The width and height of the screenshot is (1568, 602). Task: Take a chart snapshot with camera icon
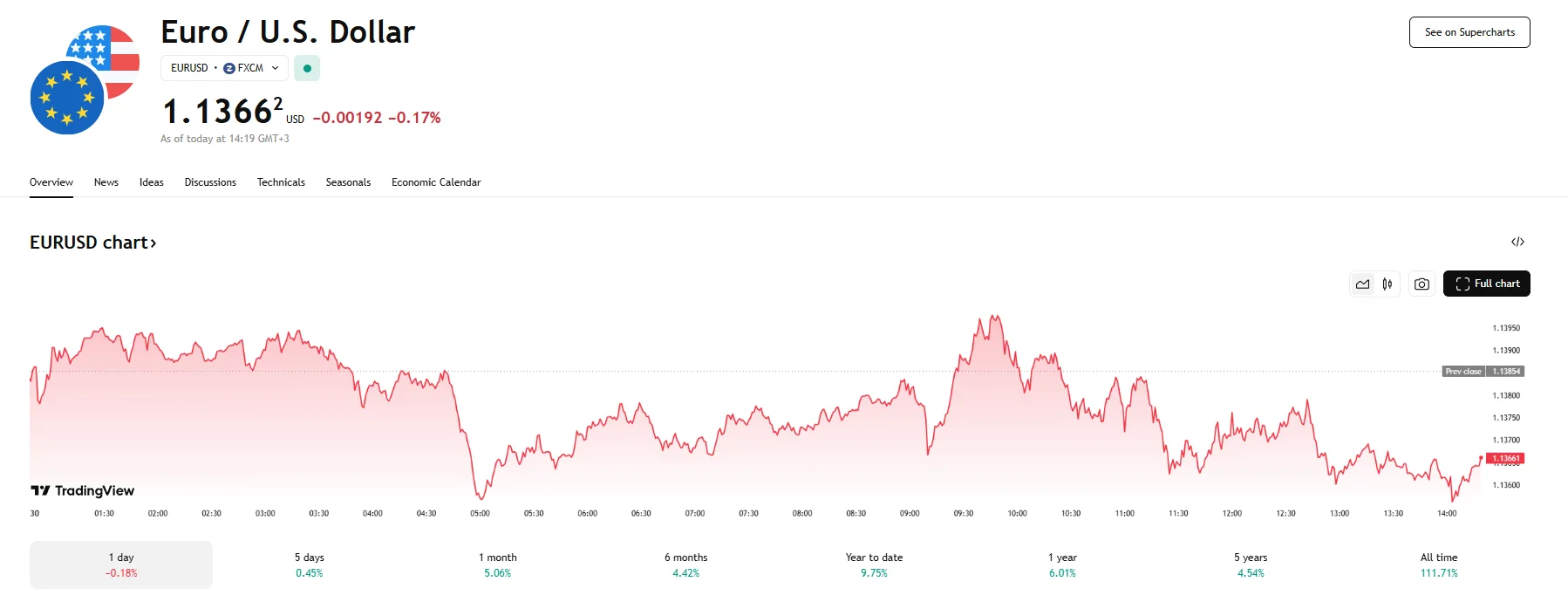(1421, 284)
